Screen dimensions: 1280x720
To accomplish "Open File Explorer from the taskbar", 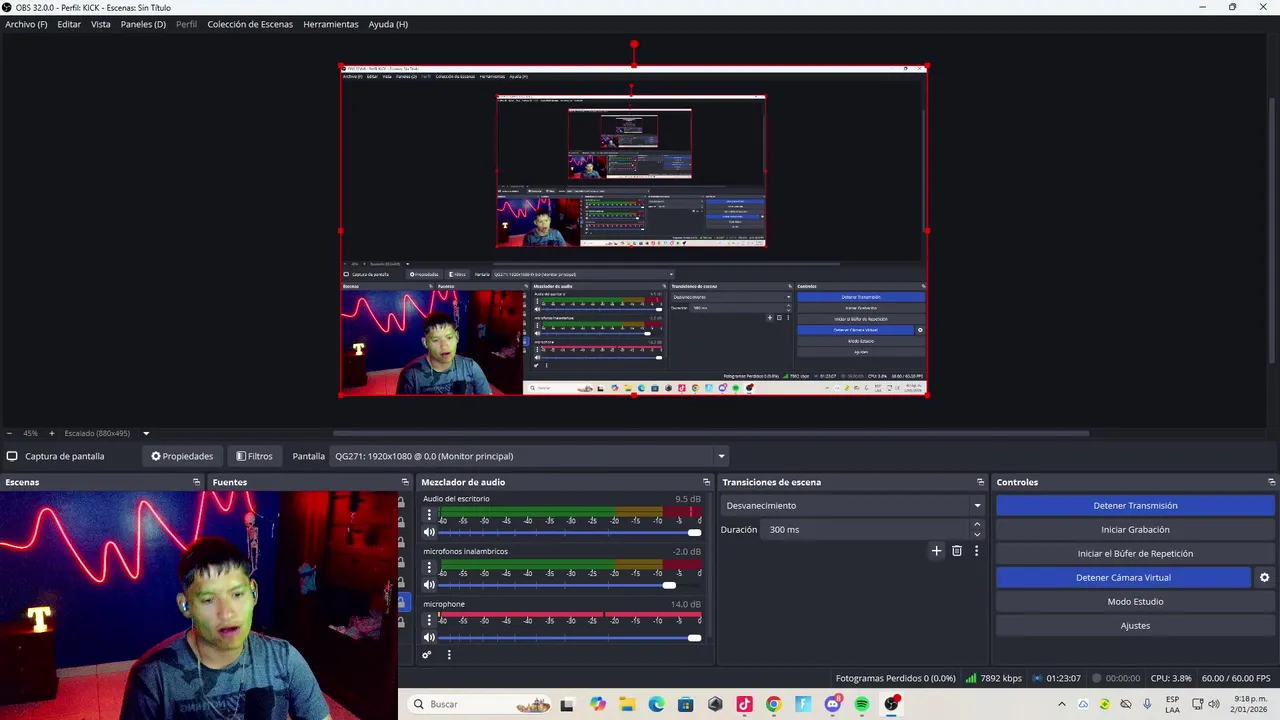I will (x=627, y=704).
